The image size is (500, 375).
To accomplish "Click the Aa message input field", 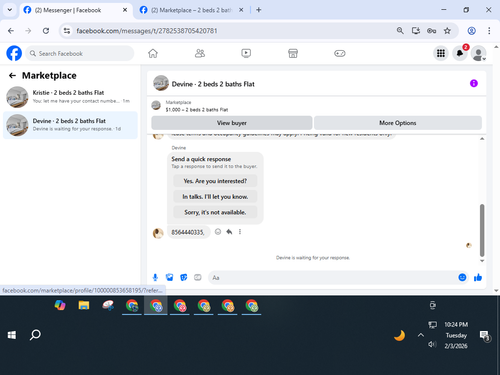I will pos(332,277).
